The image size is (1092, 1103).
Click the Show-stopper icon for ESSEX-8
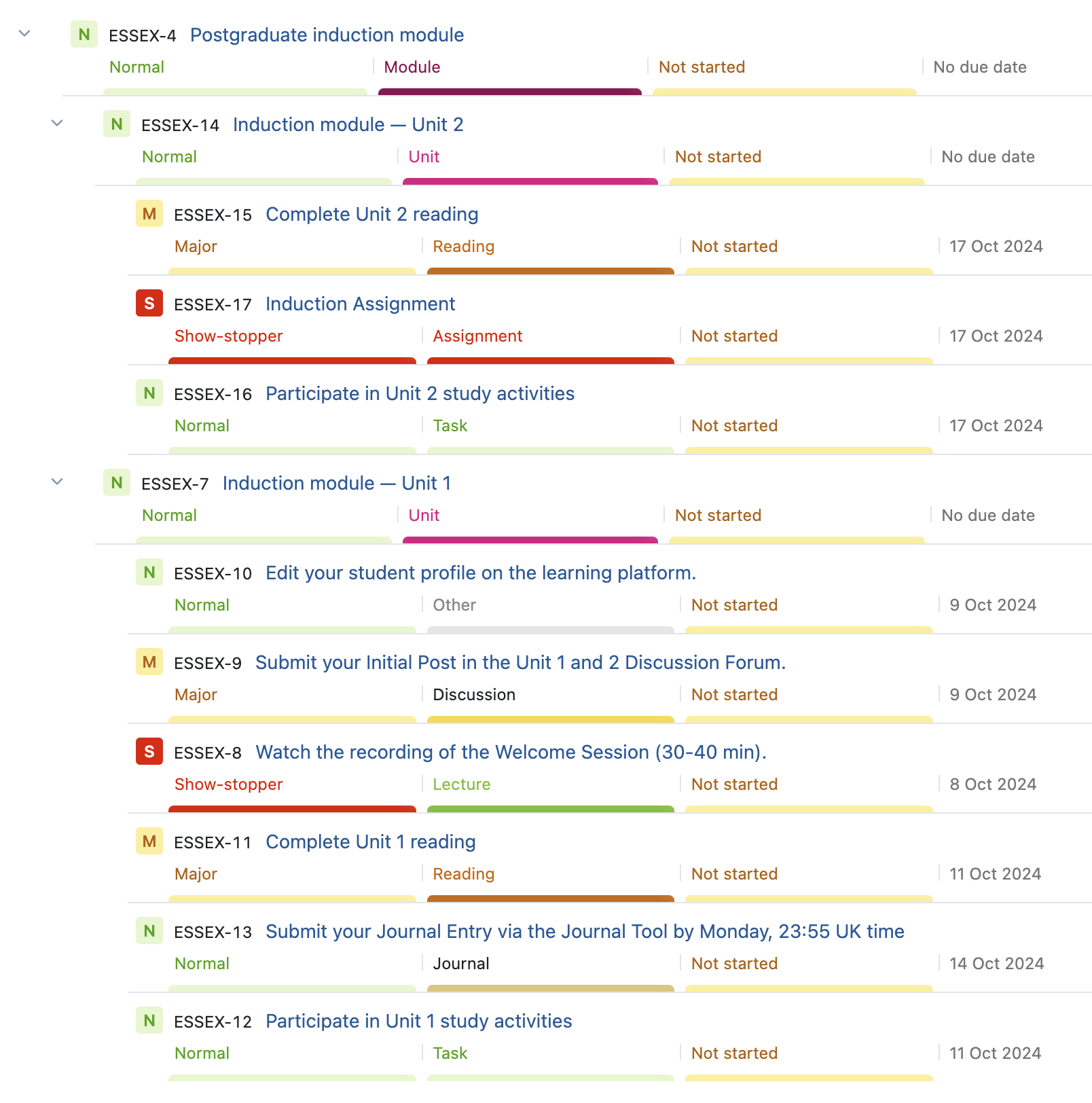tap(149, 752)
